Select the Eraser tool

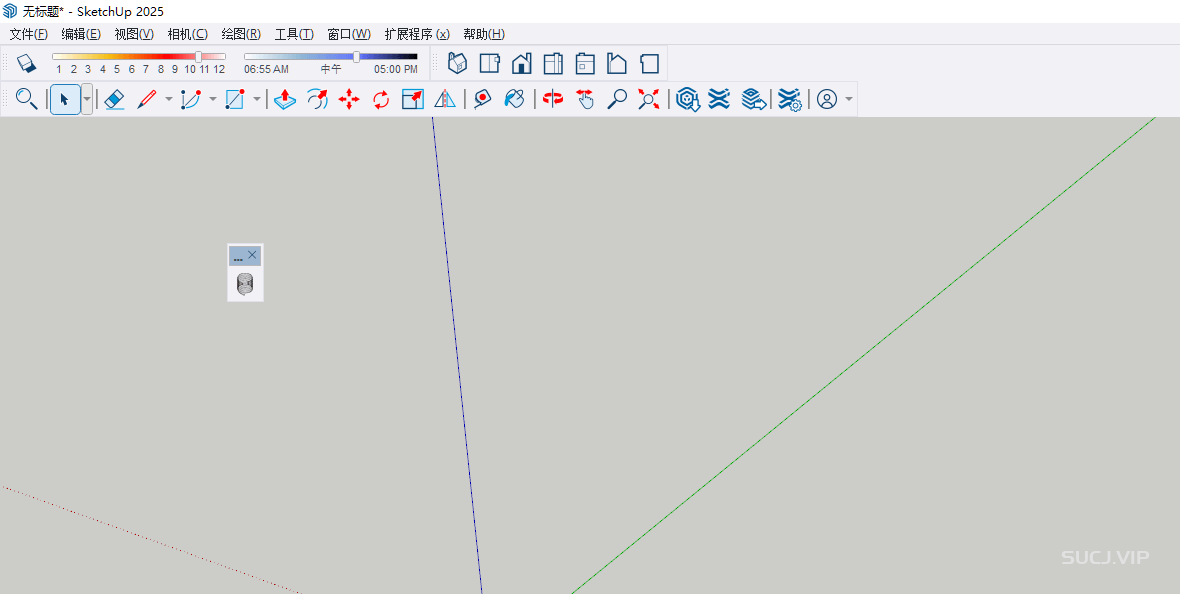[x=114, y=99]
